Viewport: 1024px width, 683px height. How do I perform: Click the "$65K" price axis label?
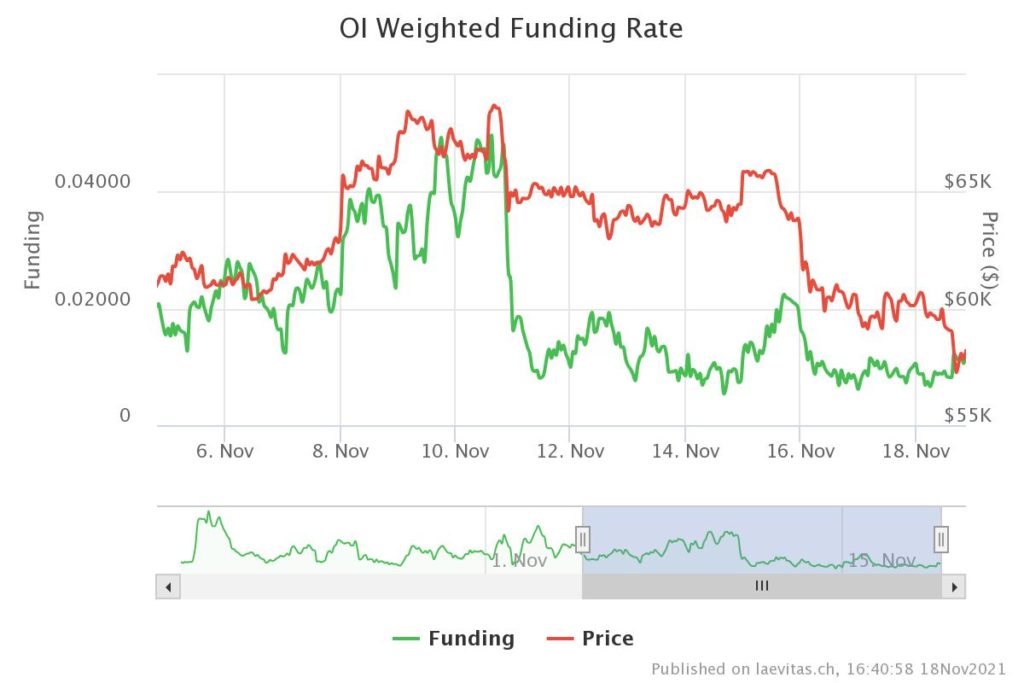coord(967,182)
